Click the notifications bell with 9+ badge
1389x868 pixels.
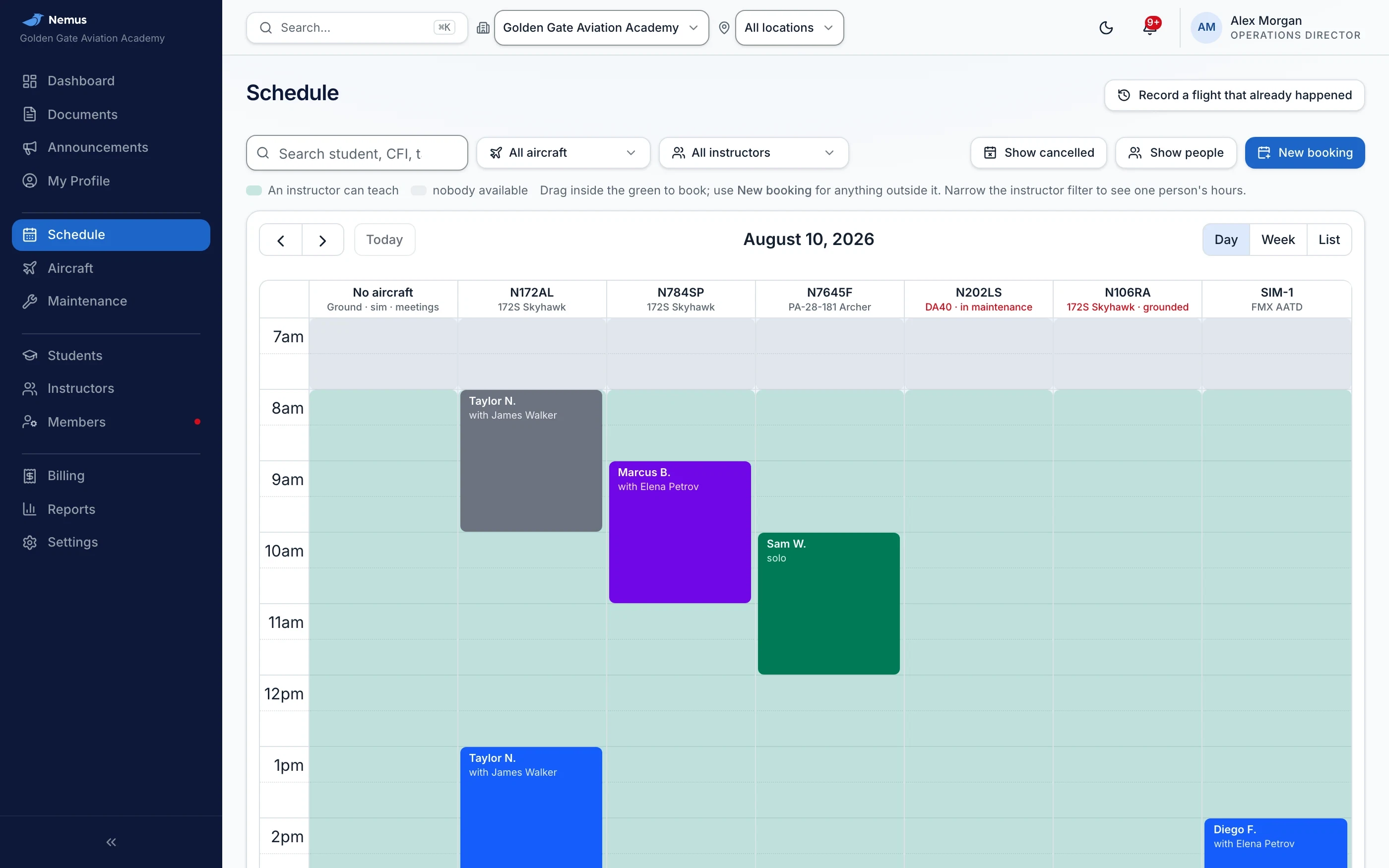click(x=1150, y=27)
